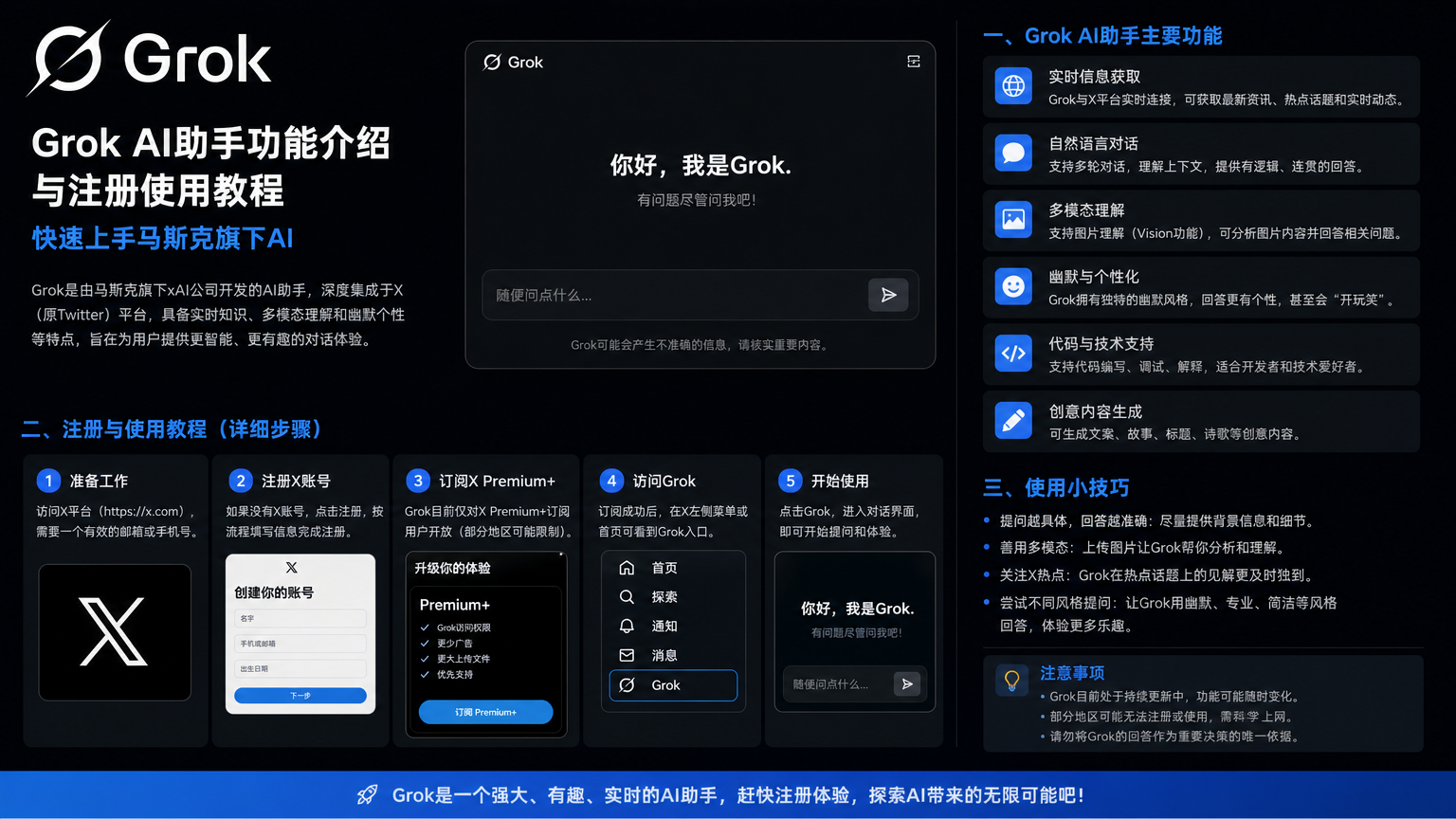The height and width of the screenshot is (819, 1456).
Task: Click the code brackets icon for 代码与技术支持
Action: point(1013,354)
